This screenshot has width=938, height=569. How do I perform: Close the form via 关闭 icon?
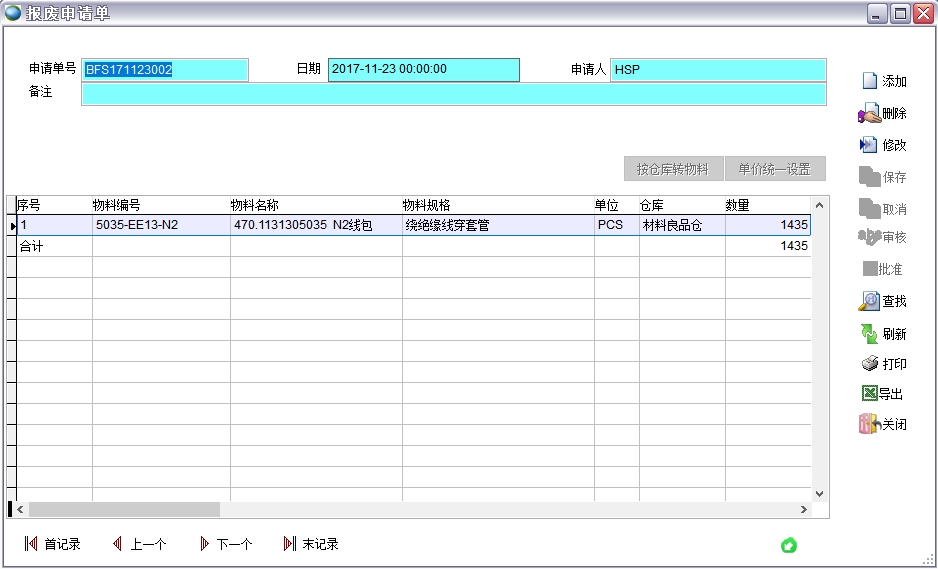883,424
